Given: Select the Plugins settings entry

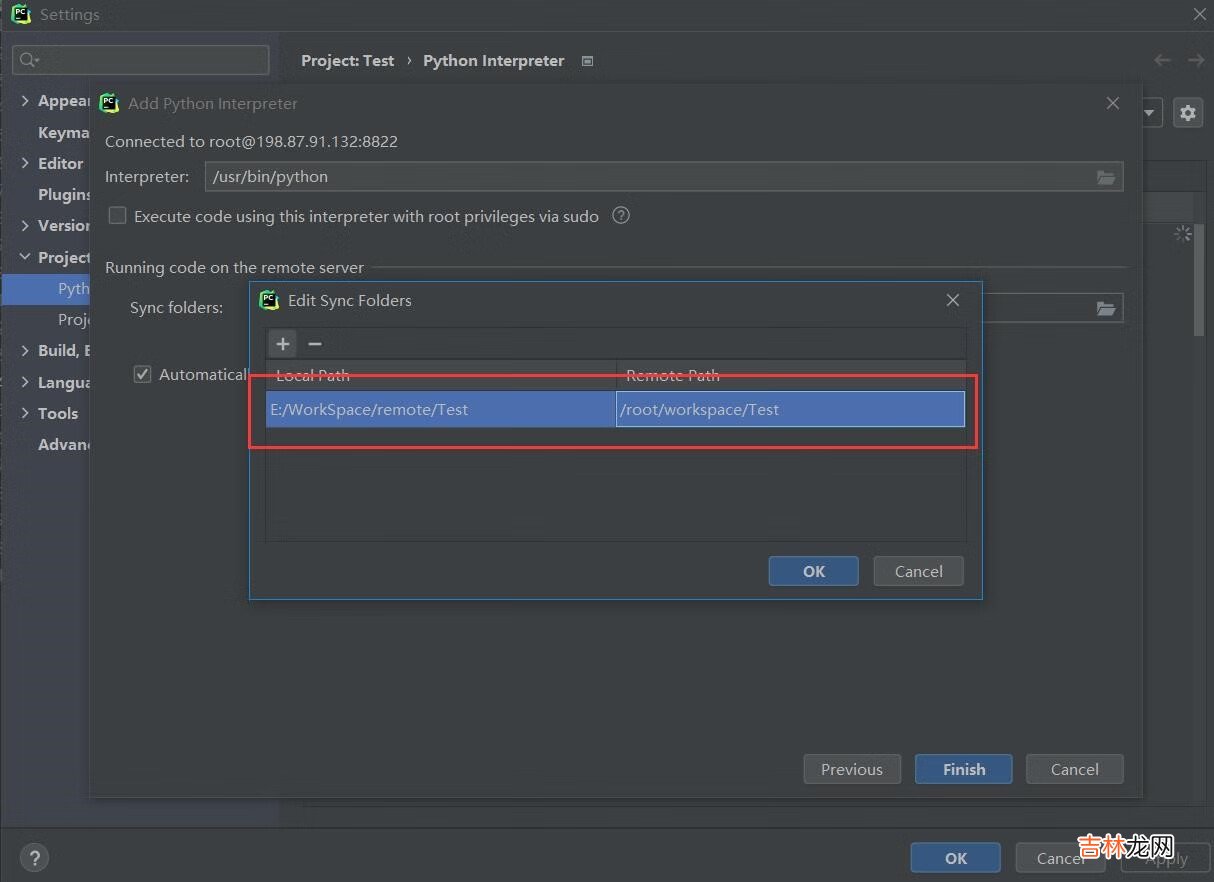Looking at the screenshot, I should [x=63, y=194].
